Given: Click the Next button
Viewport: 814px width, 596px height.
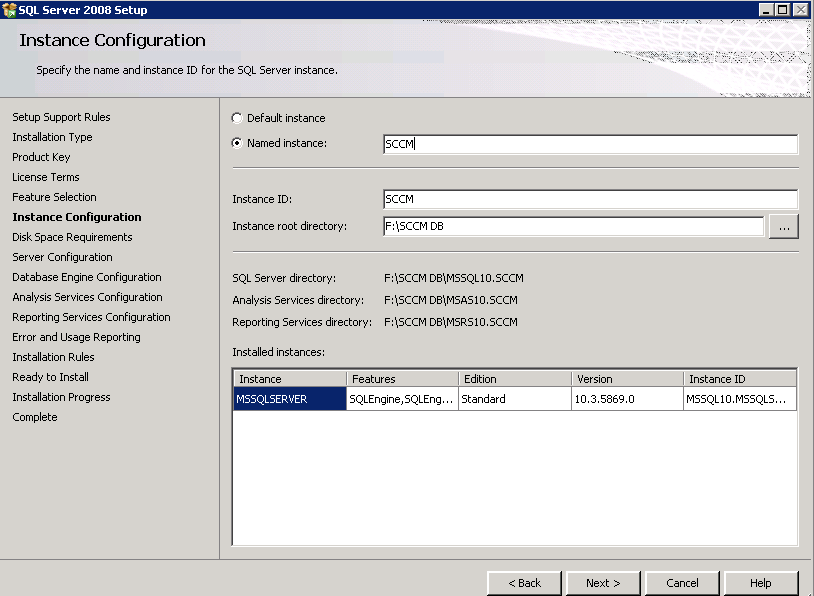Looking at the screenshot, I should [x=603, y=583].
